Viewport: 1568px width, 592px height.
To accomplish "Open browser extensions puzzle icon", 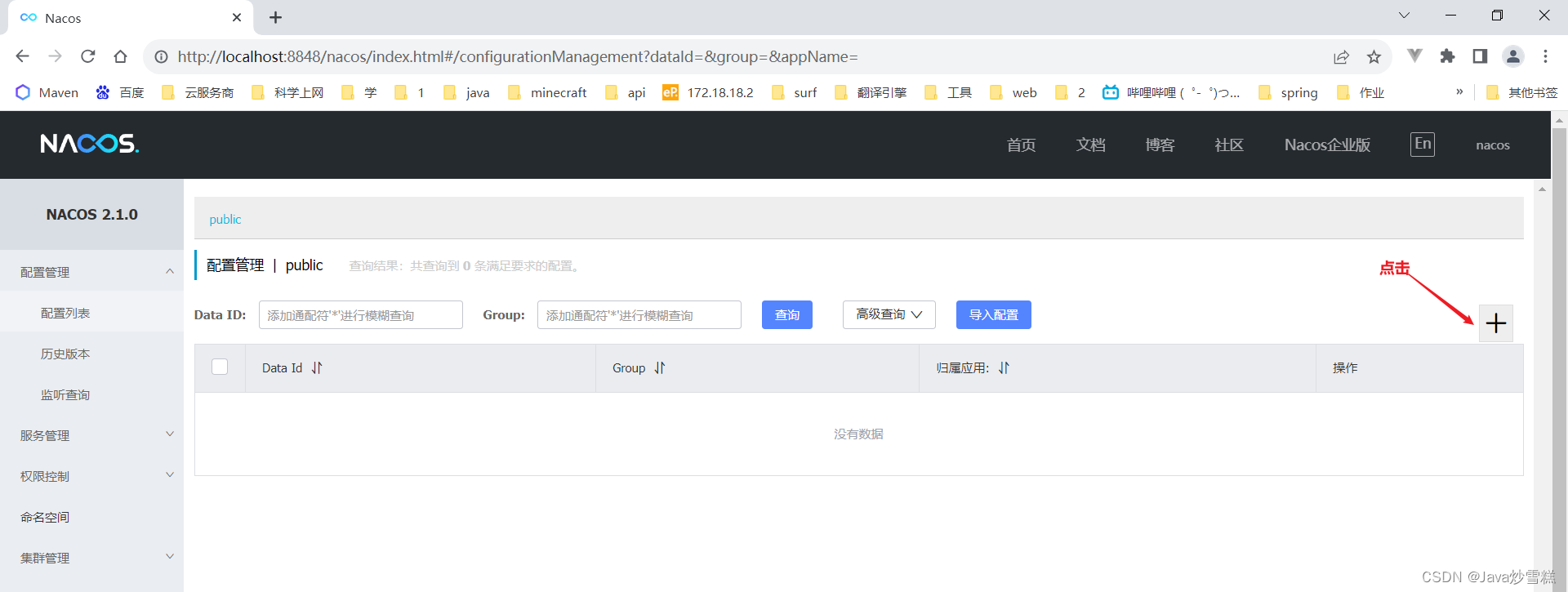I will 1447,56.
